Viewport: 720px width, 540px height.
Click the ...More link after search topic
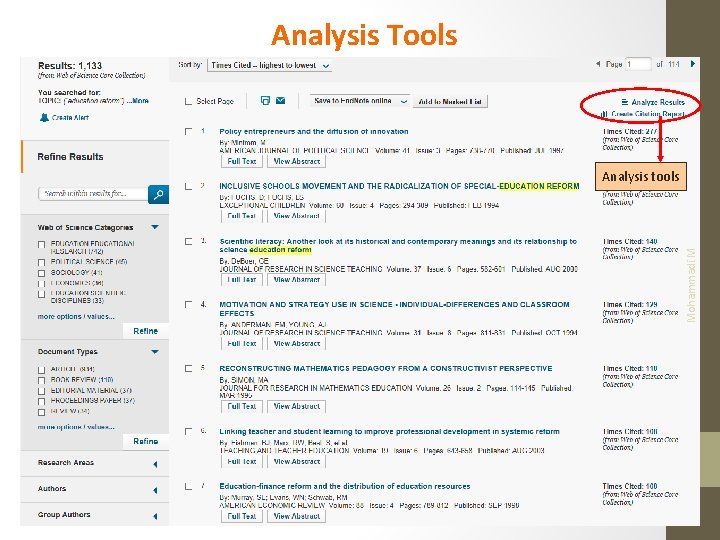(x=138, y=101)
